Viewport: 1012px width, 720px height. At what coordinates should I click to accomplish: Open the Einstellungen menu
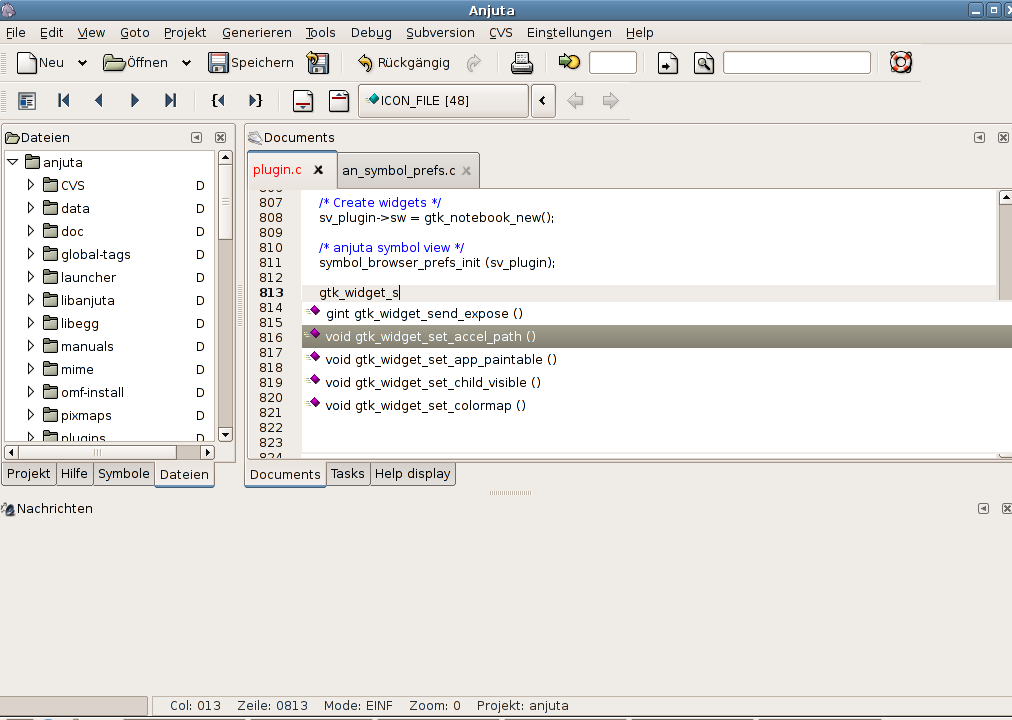[x=569, y=32]
